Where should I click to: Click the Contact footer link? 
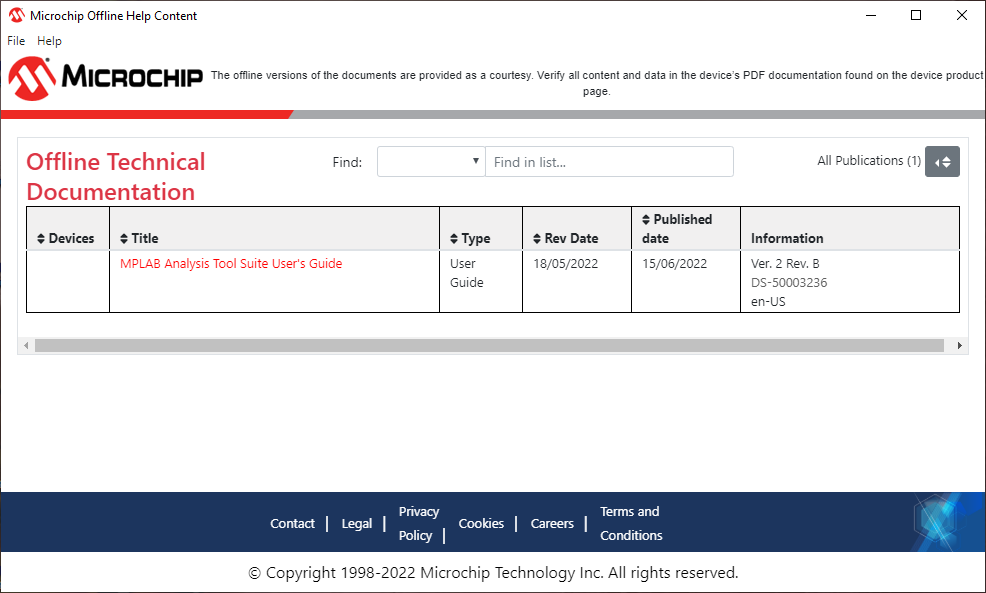[292, 523]
